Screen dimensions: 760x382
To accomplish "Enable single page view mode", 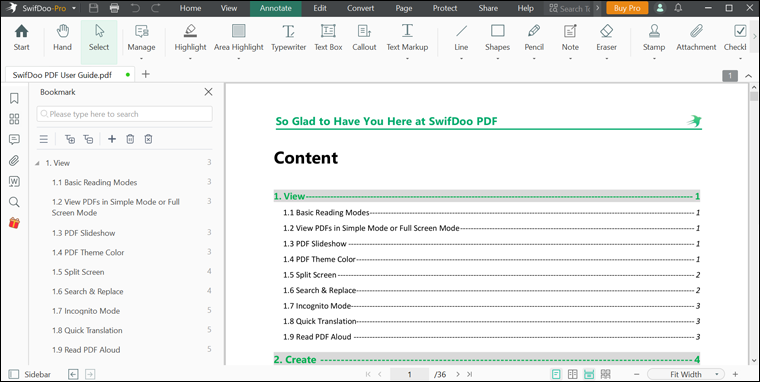I will coord(556,374).
